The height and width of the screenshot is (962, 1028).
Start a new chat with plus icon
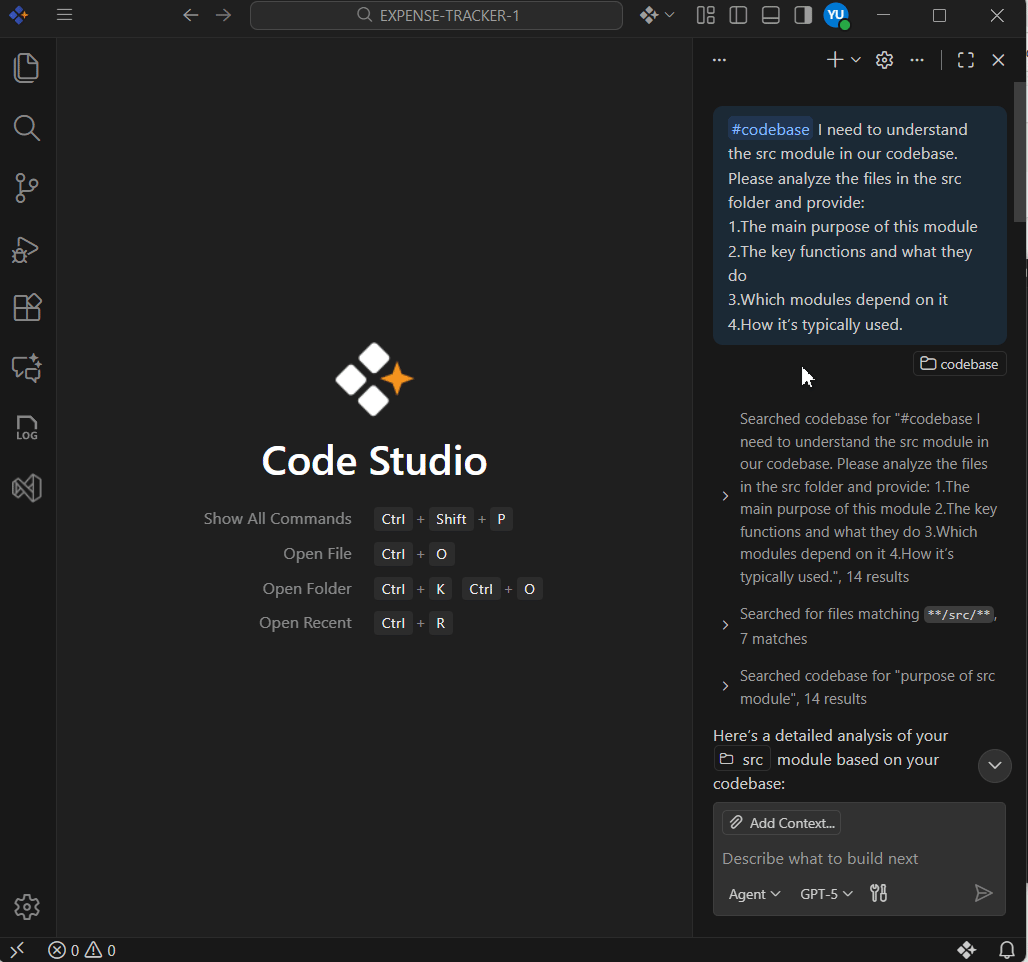(x=835, y=60)
